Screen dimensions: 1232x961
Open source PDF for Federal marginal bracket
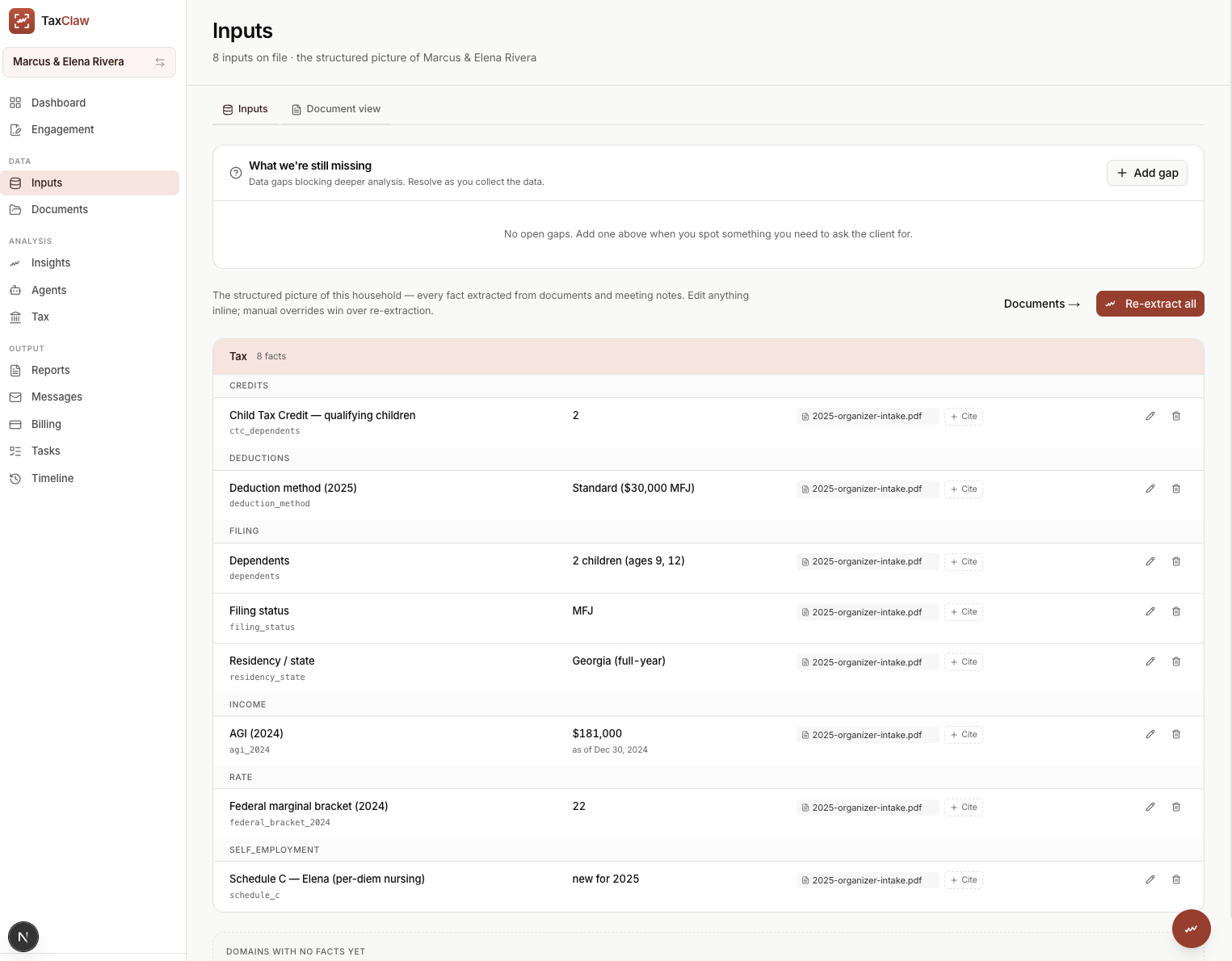(867, 808)
